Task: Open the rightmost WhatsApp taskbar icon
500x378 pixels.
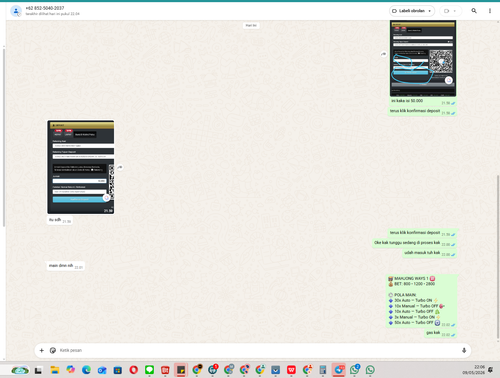Action: pos(370,370)
